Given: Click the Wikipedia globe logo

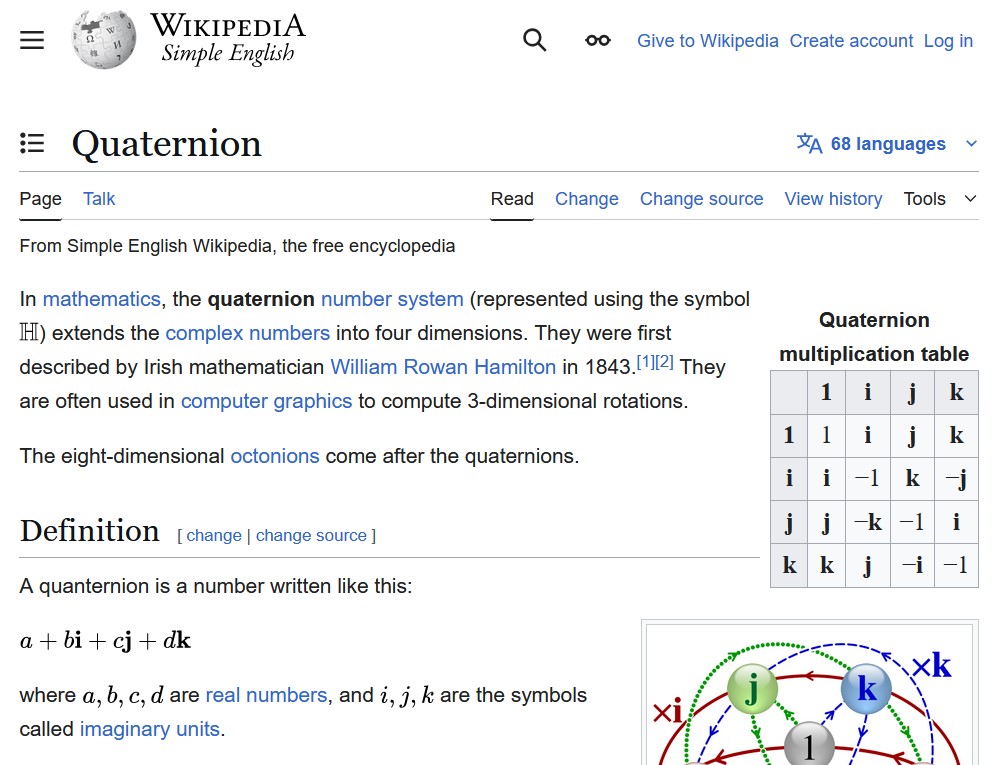Looking at the screenshot, I should tap(104, 39).
